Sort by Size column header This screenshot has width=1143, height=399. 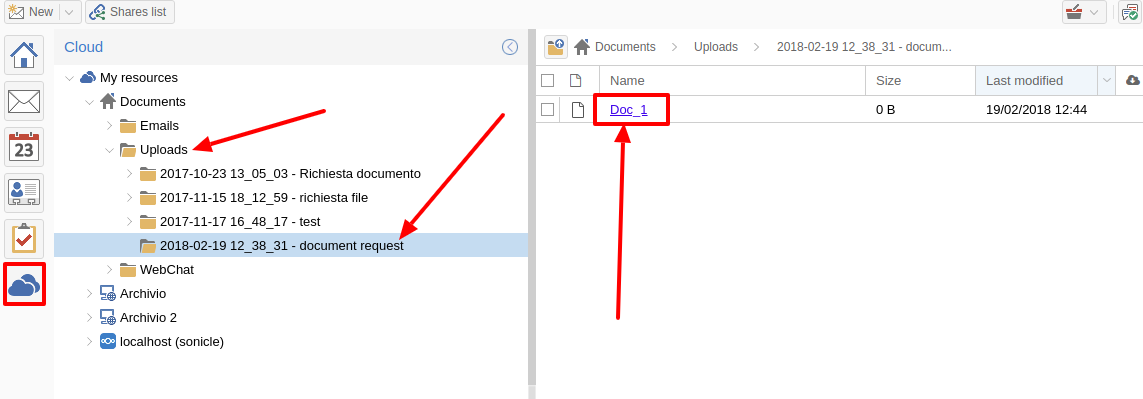[x=920, y=80]
